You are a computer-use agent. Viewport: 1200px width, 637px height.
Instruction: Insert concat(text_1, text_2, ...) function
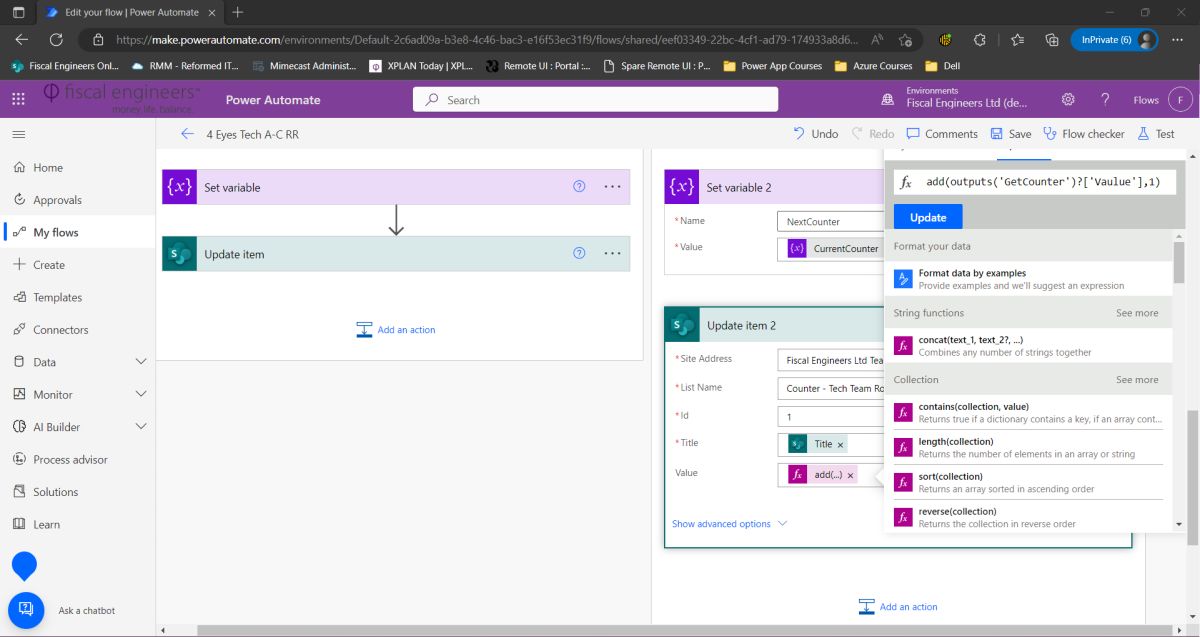coord(1029,346)
